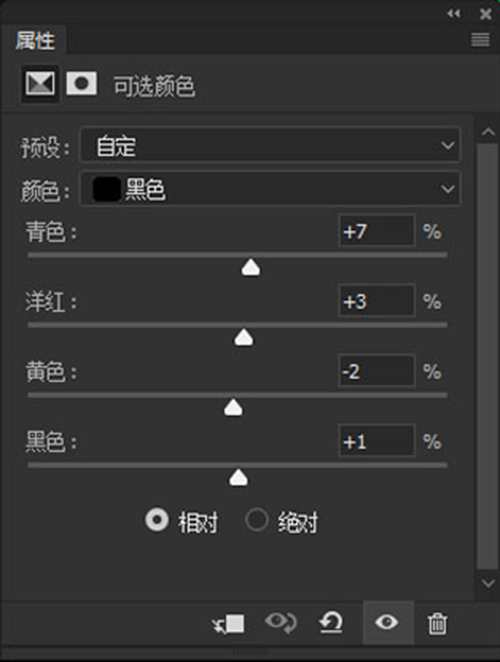Viewport: 500px width, 662px height.
Task: Click the 黑色 percentage input field
Action: coord(376,441)
